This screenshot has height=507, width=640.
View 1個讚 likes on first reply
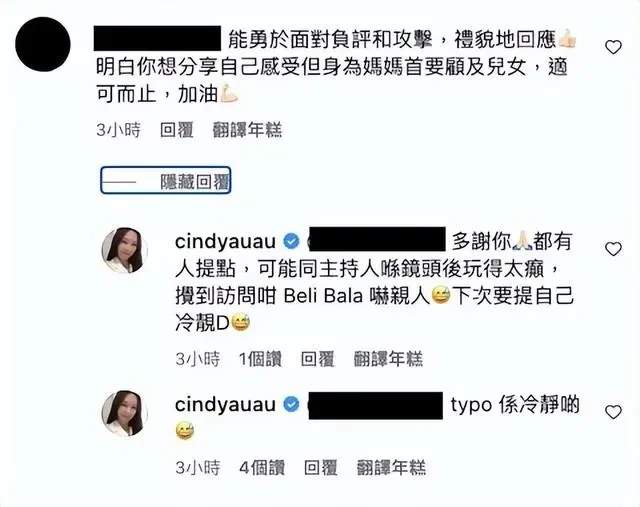click(260, 359)
